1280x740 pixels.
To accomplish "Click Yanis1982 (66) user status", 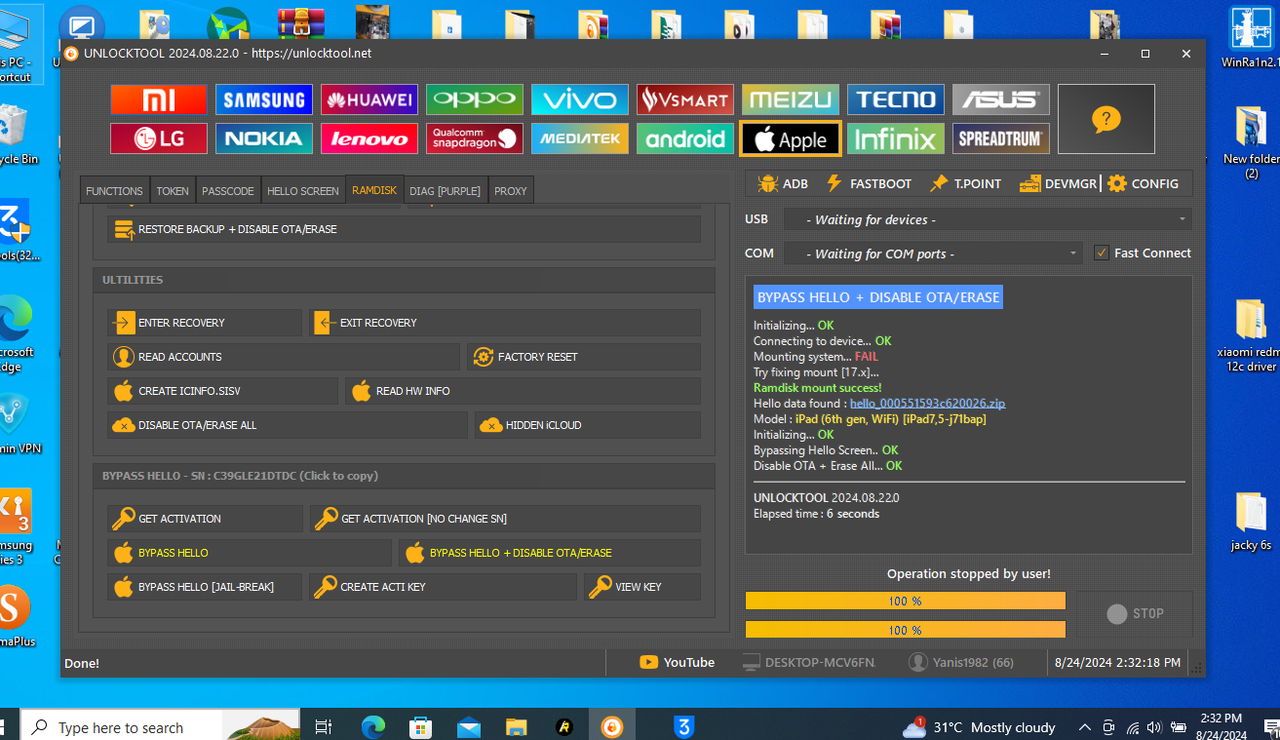I will [x=961, y=662].
